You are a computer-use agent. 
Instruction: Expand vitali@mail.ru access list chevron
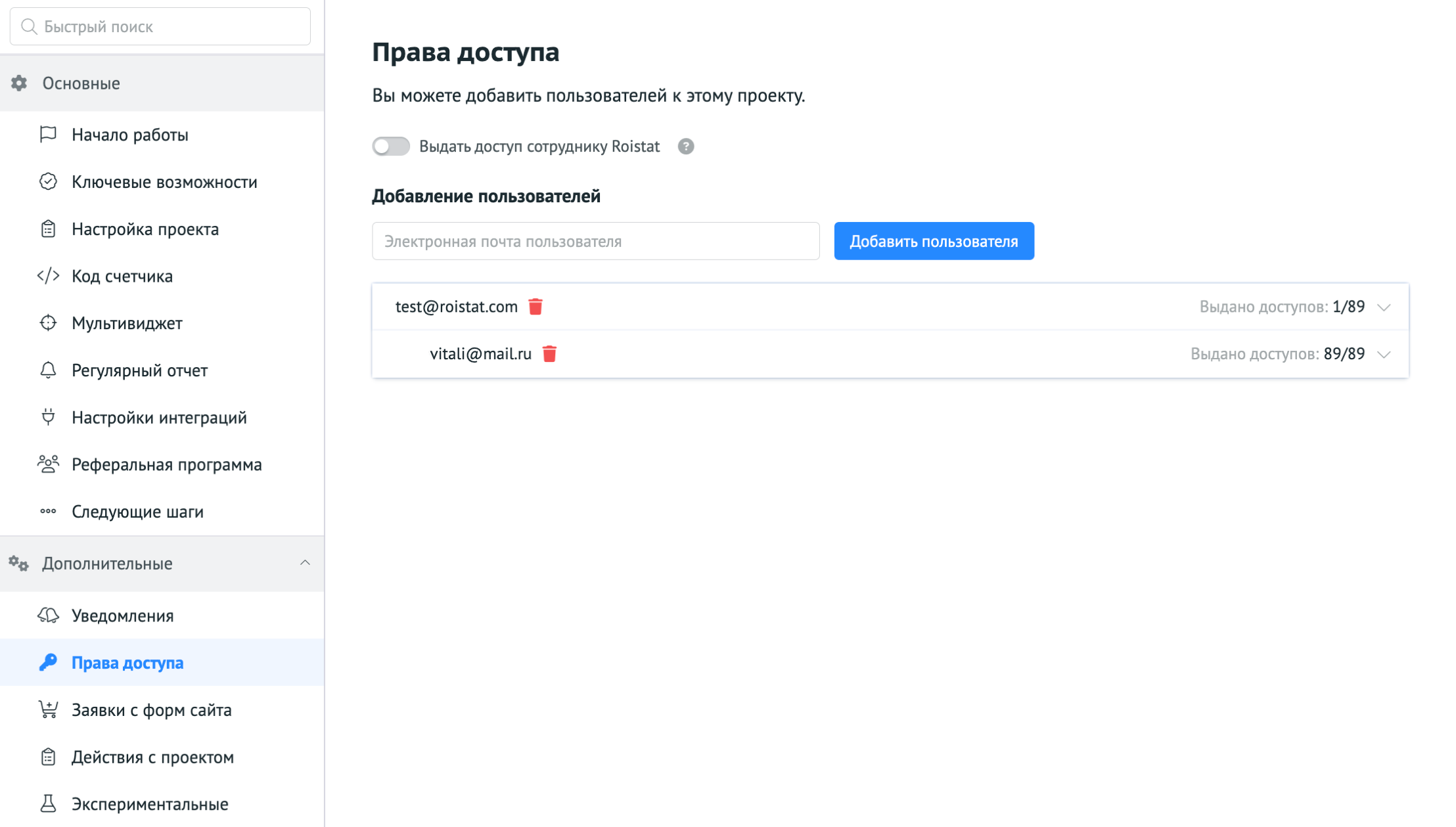point(1384,355)
